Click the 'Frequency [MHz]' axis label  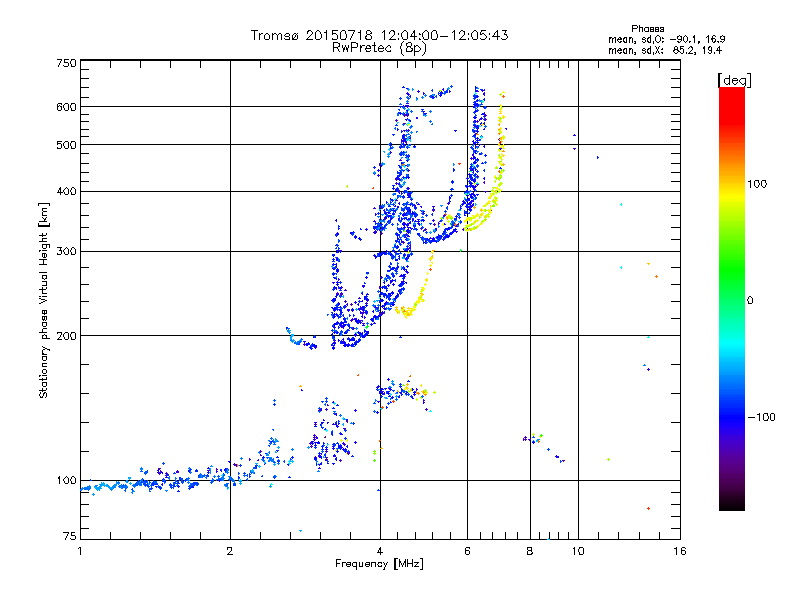pos(379,564)
